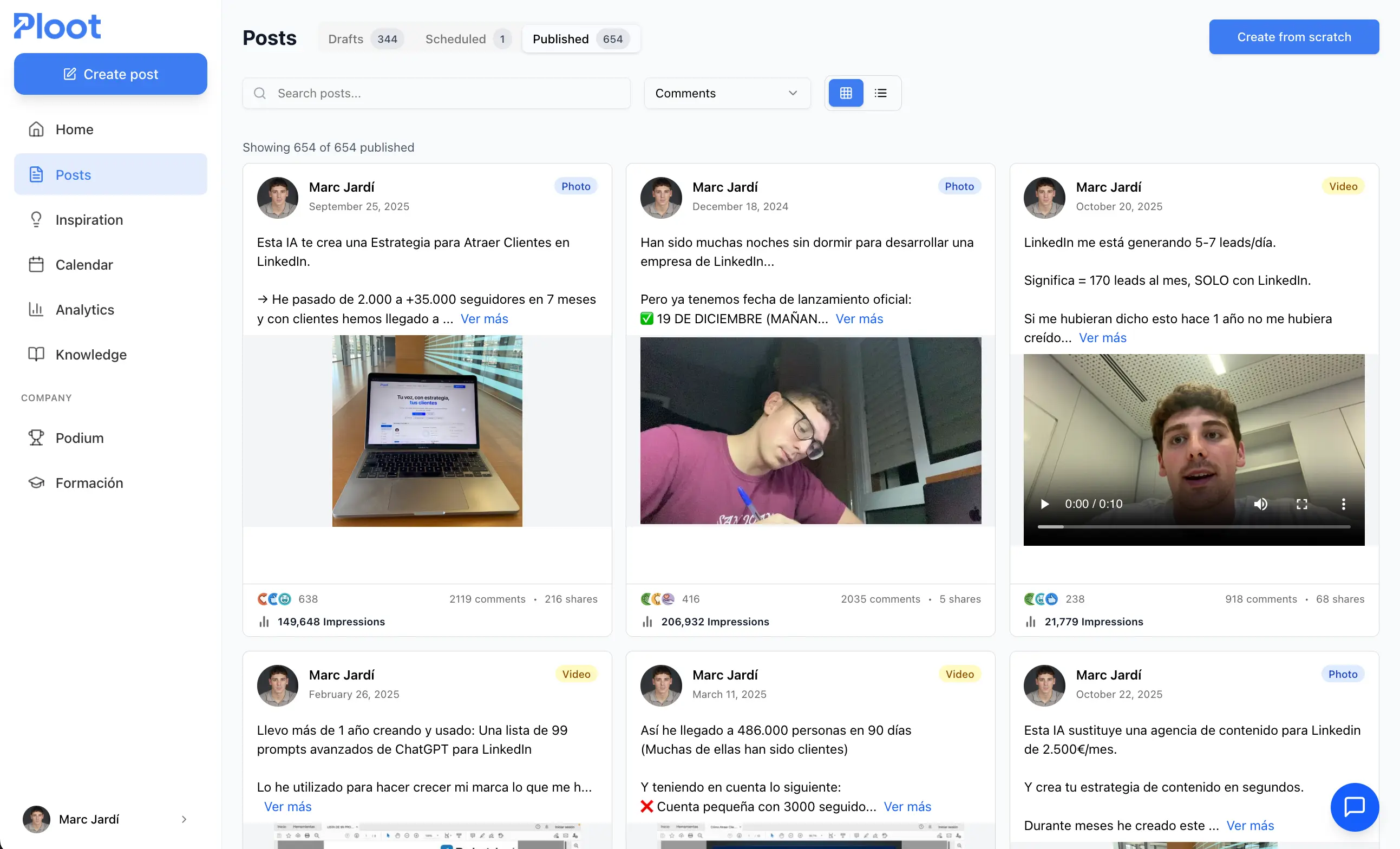Open the Comments sort dropdown

tap(727, 93)
